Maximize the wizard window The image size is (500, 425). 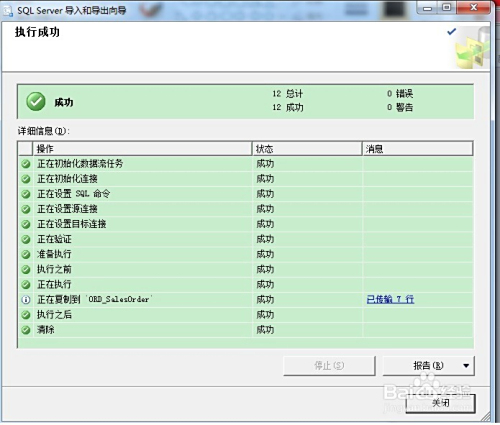coord(447,8)
